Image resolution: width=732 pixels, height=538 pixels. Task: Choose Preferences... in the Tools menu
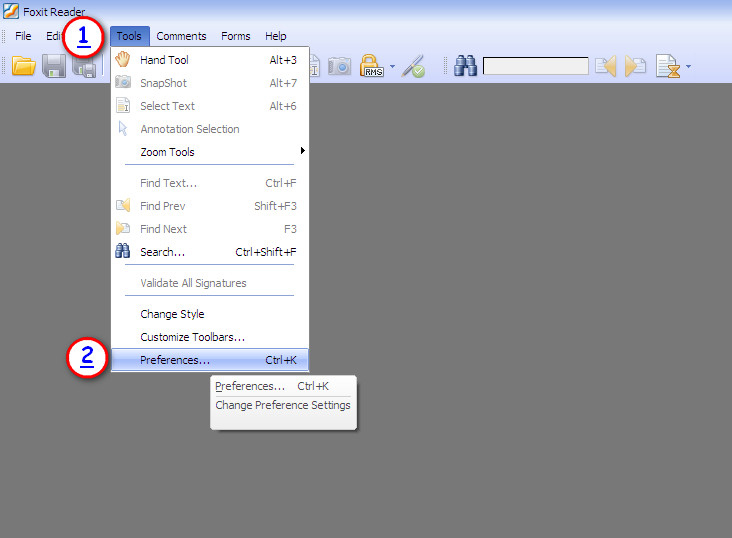[x=175, y=360]
